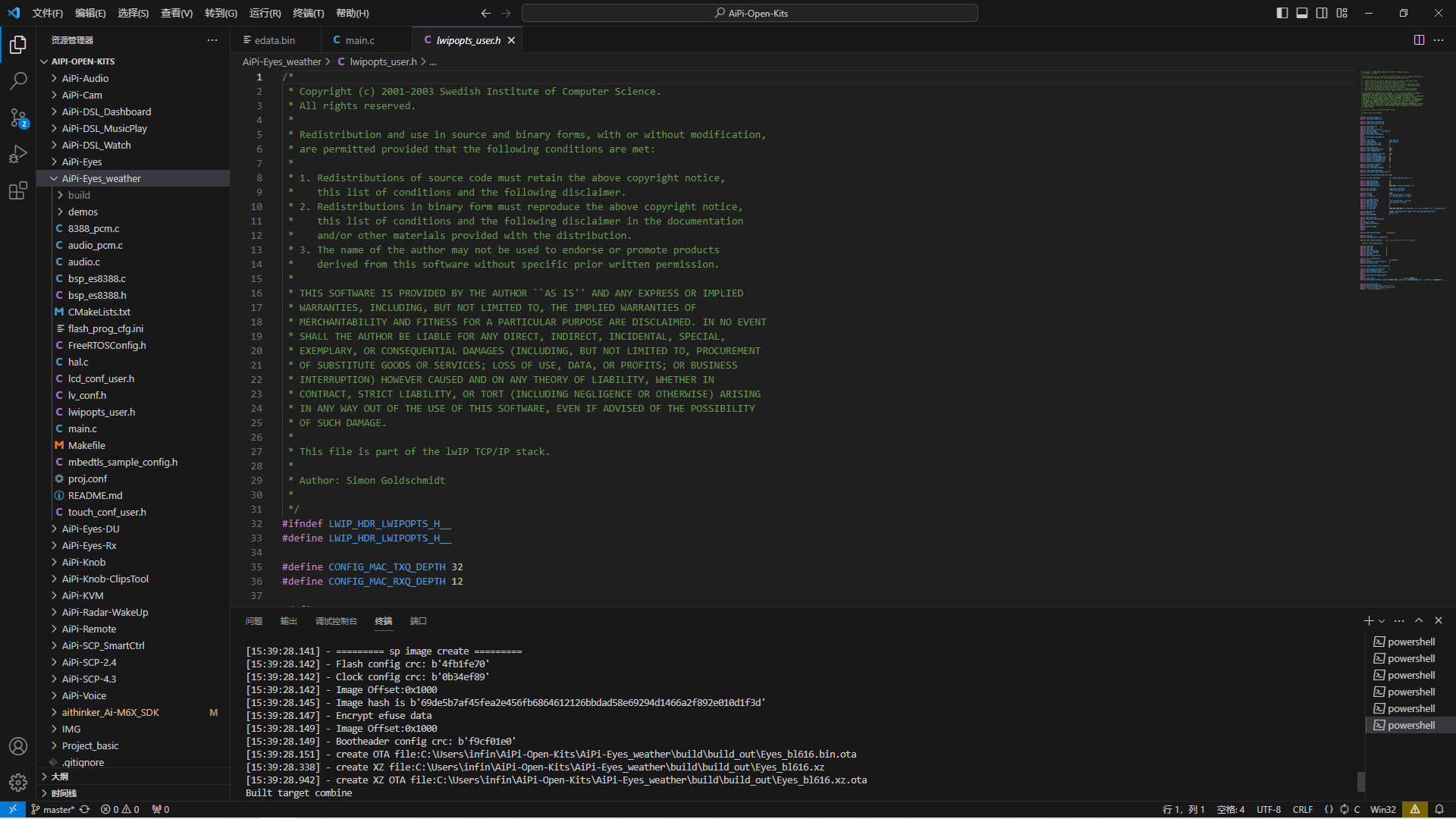Customize layout from title bar
The width and height of the screenshot is (1456, 819).
tap(1342, 13)
